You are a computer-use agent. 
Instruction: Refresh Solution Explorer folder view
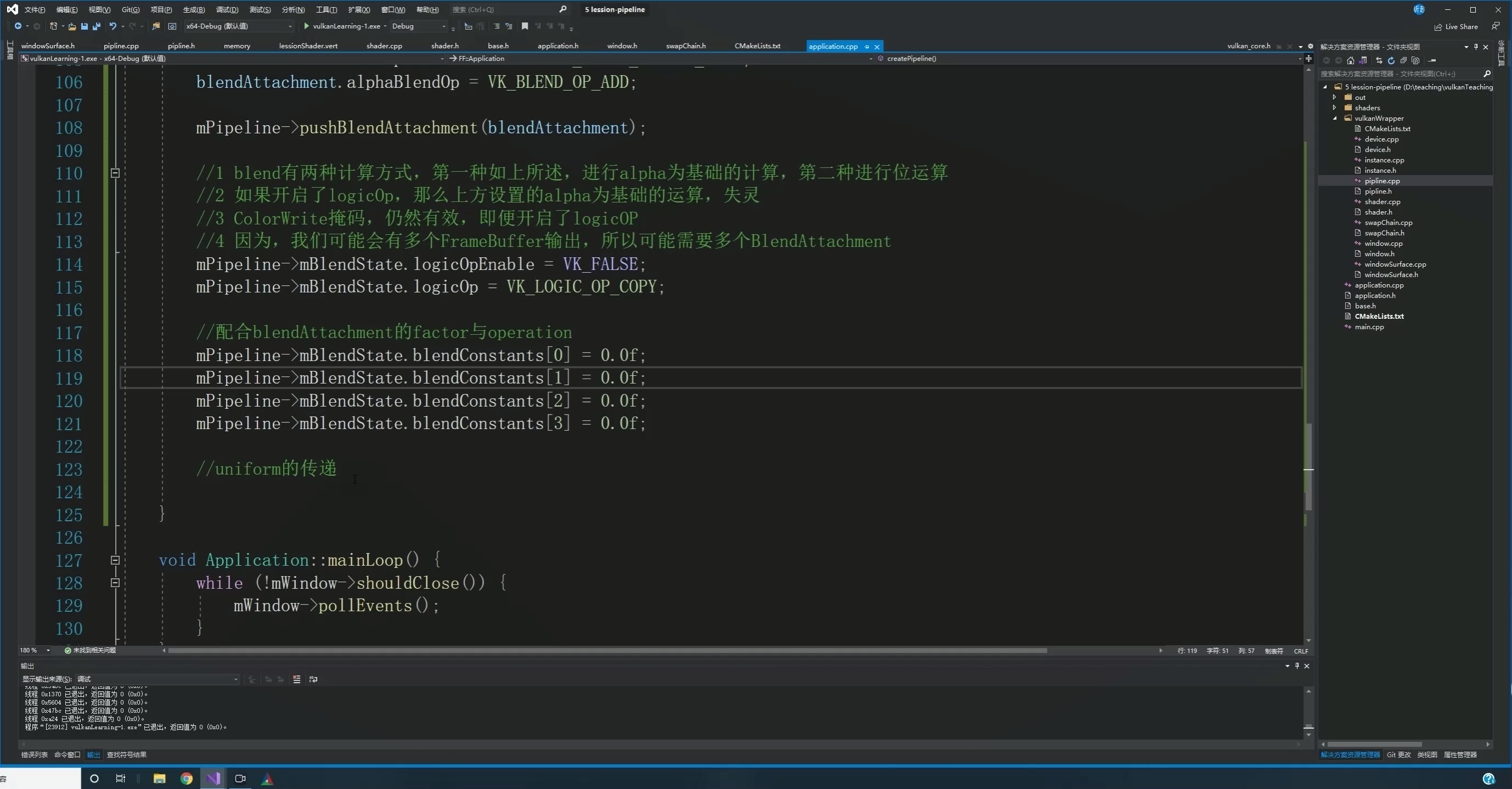(1391, 60)
